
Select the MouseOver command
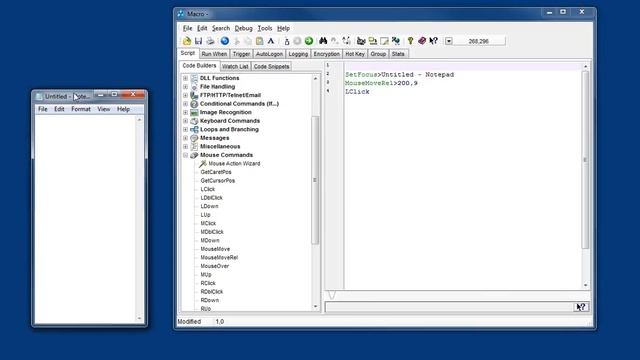215,266
